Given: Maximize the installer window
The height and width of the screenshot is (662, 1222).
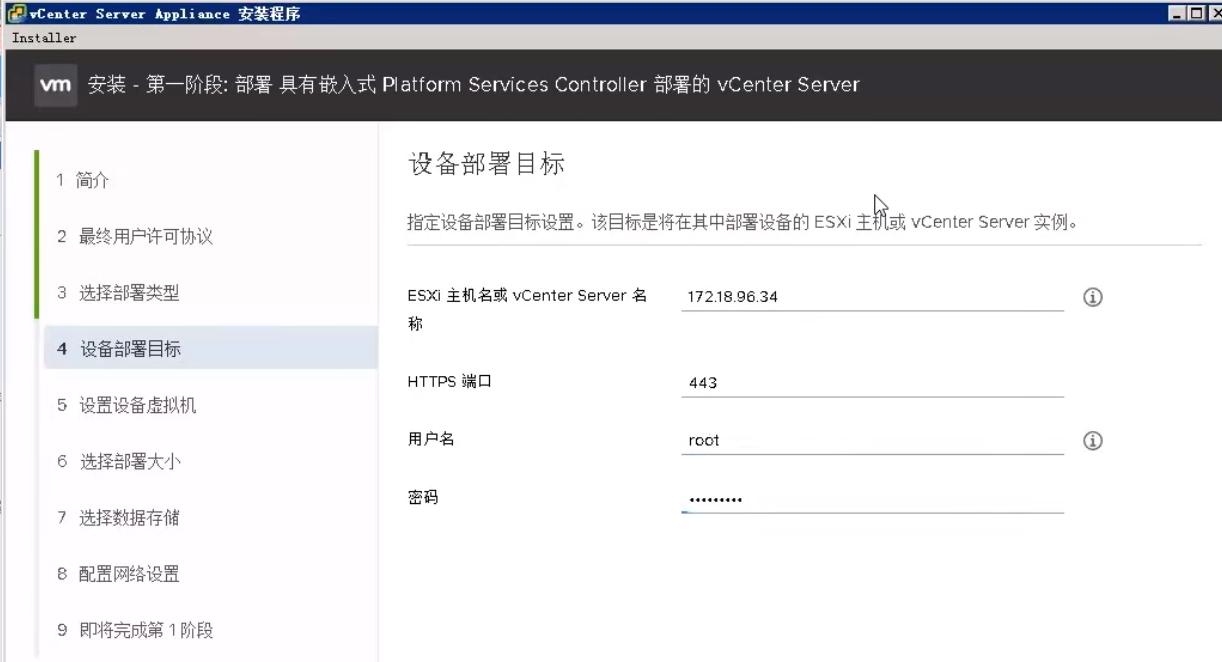Looking at the screenshot, I should coord(1195,14).
